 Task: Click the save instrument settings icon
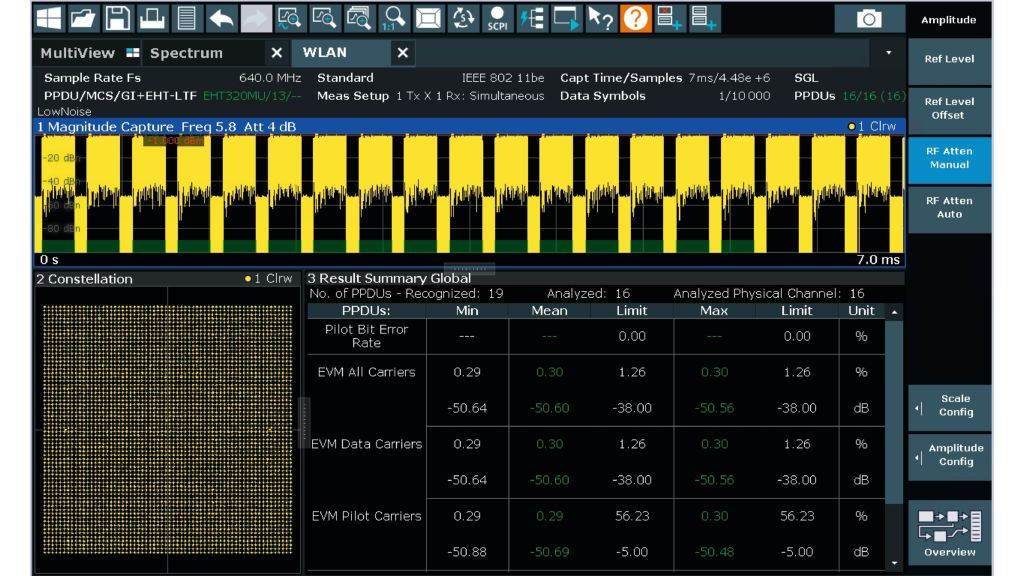(x=117, y=17)
